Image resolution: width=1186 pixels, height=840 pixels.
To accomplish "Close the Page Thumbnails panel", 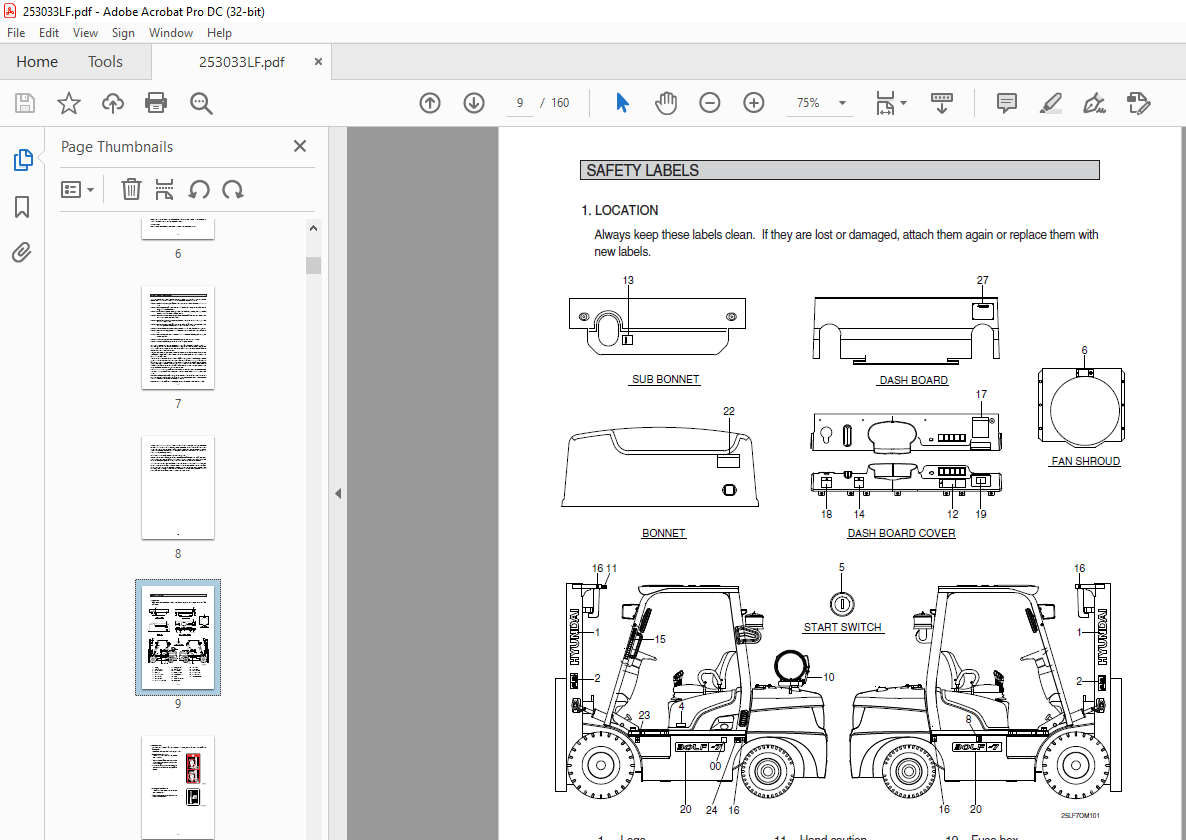I will click(300, 147).
